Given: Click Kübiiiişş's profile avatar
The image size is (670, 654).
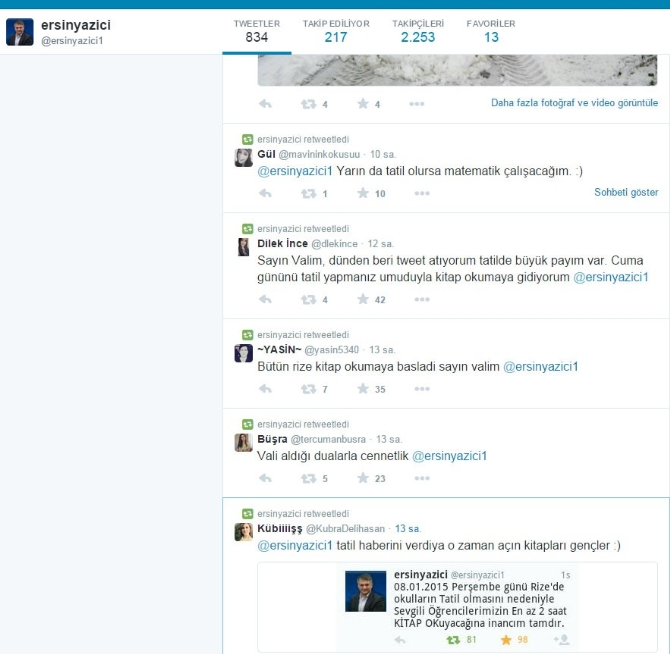Looking at the screenshot, I should [243, 532].
